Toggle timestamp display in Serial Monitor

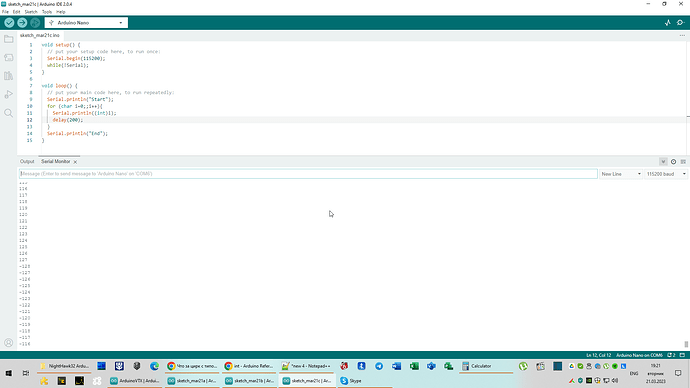(x=673, y=161)
